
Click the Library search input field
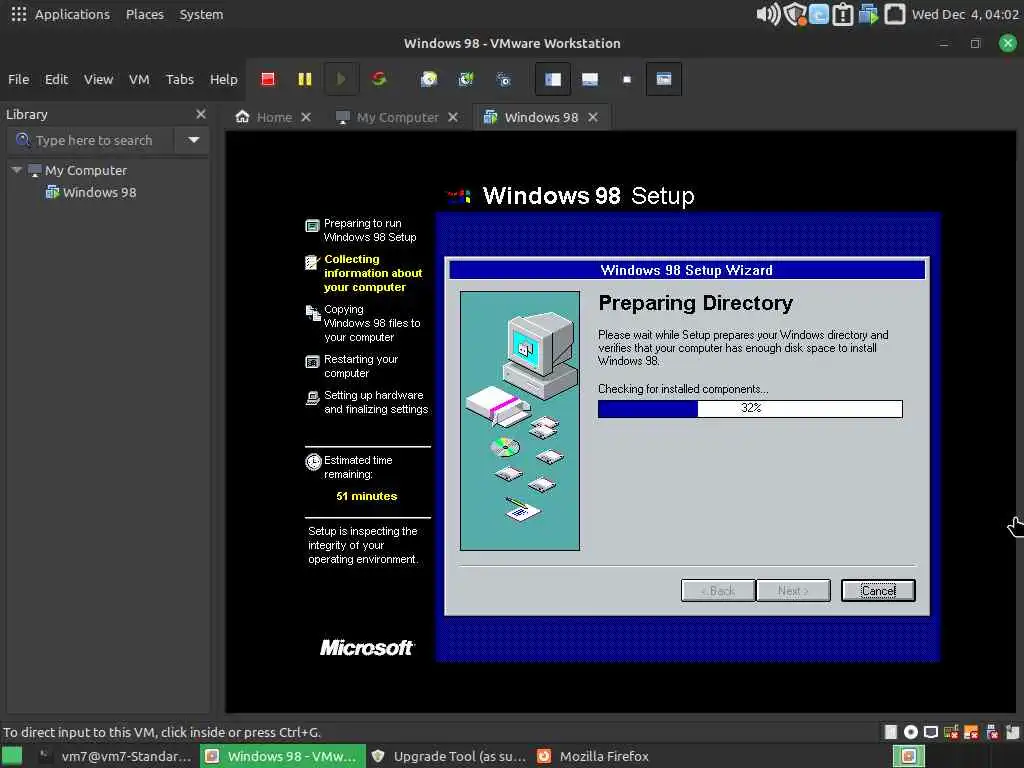coord(90,140)
